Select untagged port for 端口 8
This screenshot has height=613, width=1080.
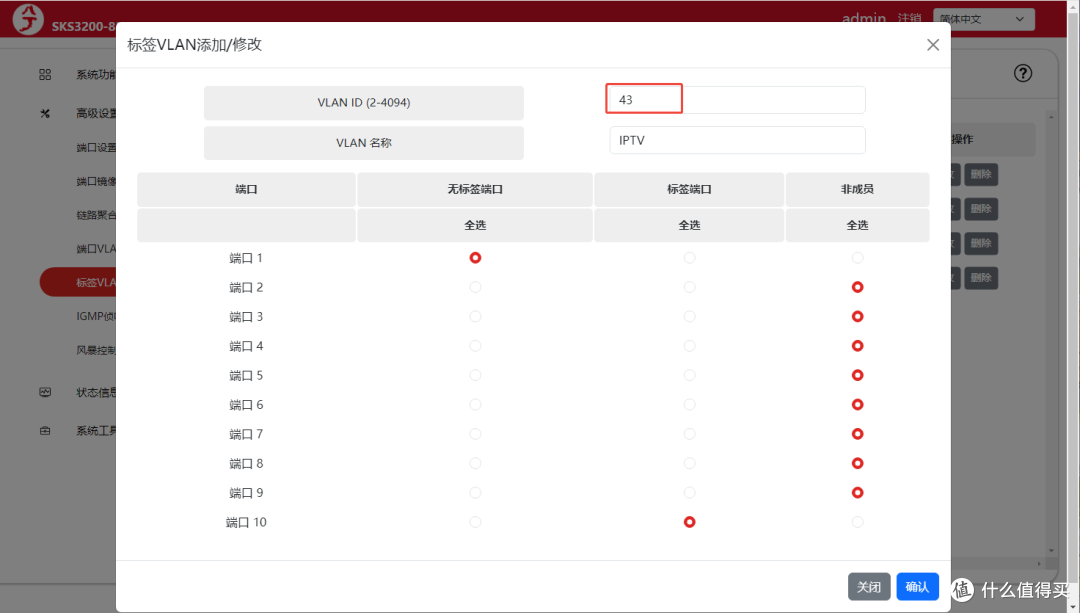[475, 464]
